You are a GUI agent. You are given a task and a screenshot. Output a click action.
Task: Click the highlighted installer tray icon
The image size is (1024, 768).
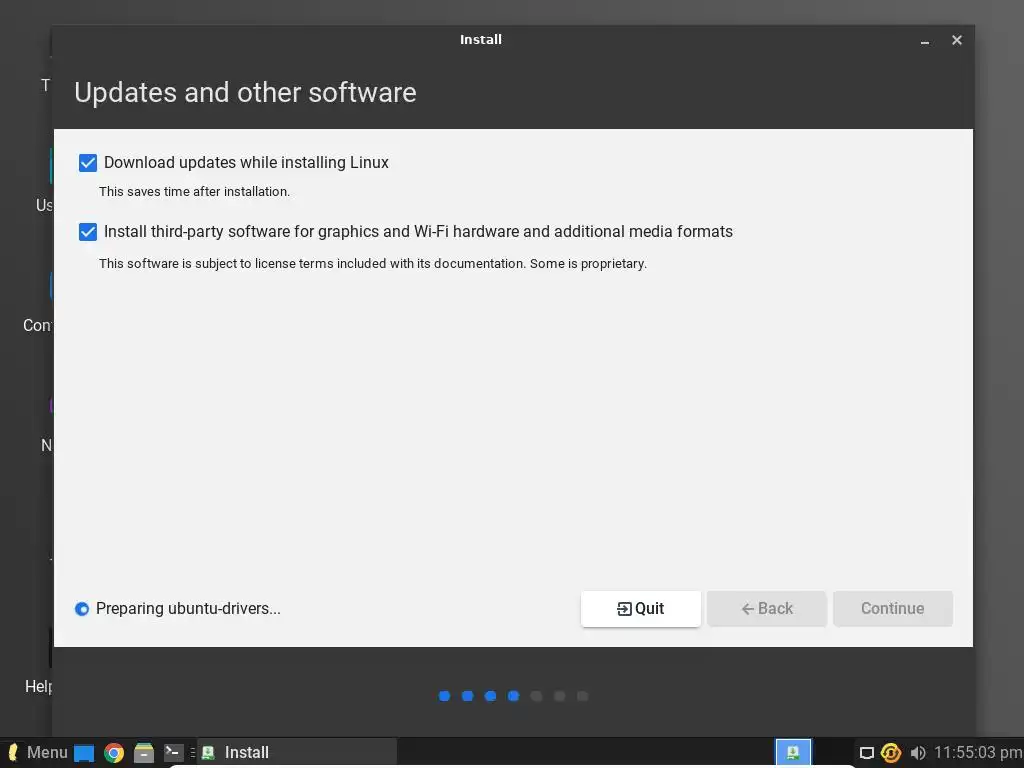pyautogui.click(x=793, y=752)
